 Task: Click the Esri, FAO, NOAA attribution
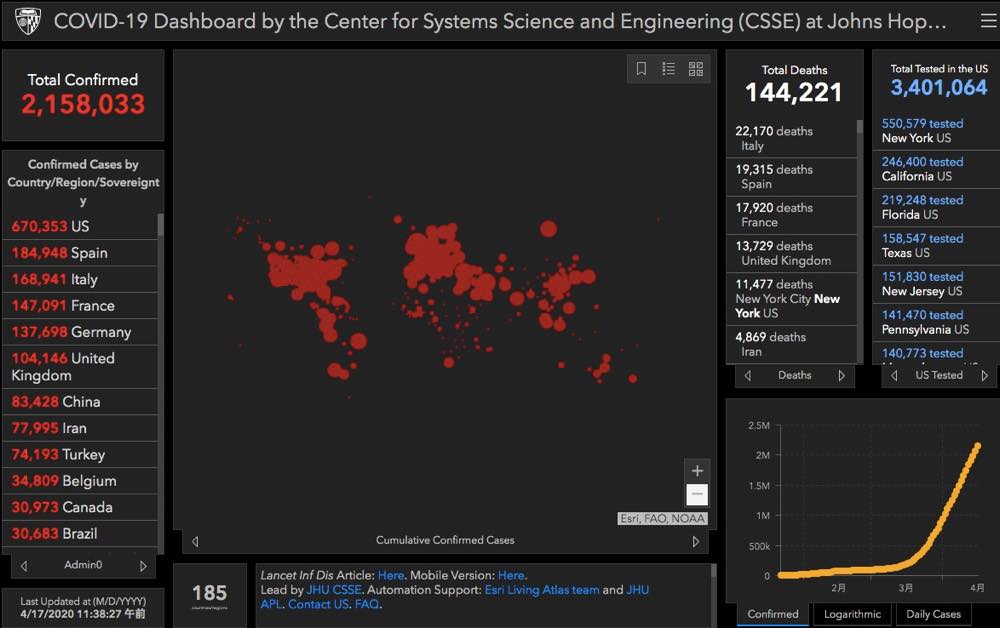click(663, 518)
